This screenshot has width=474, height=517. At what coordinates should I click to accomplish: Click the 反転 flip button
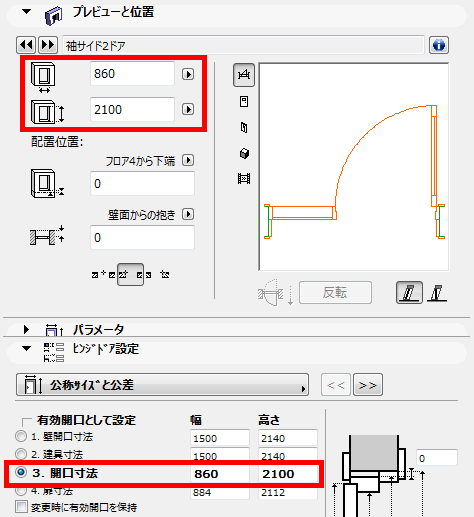pos(335,292)
